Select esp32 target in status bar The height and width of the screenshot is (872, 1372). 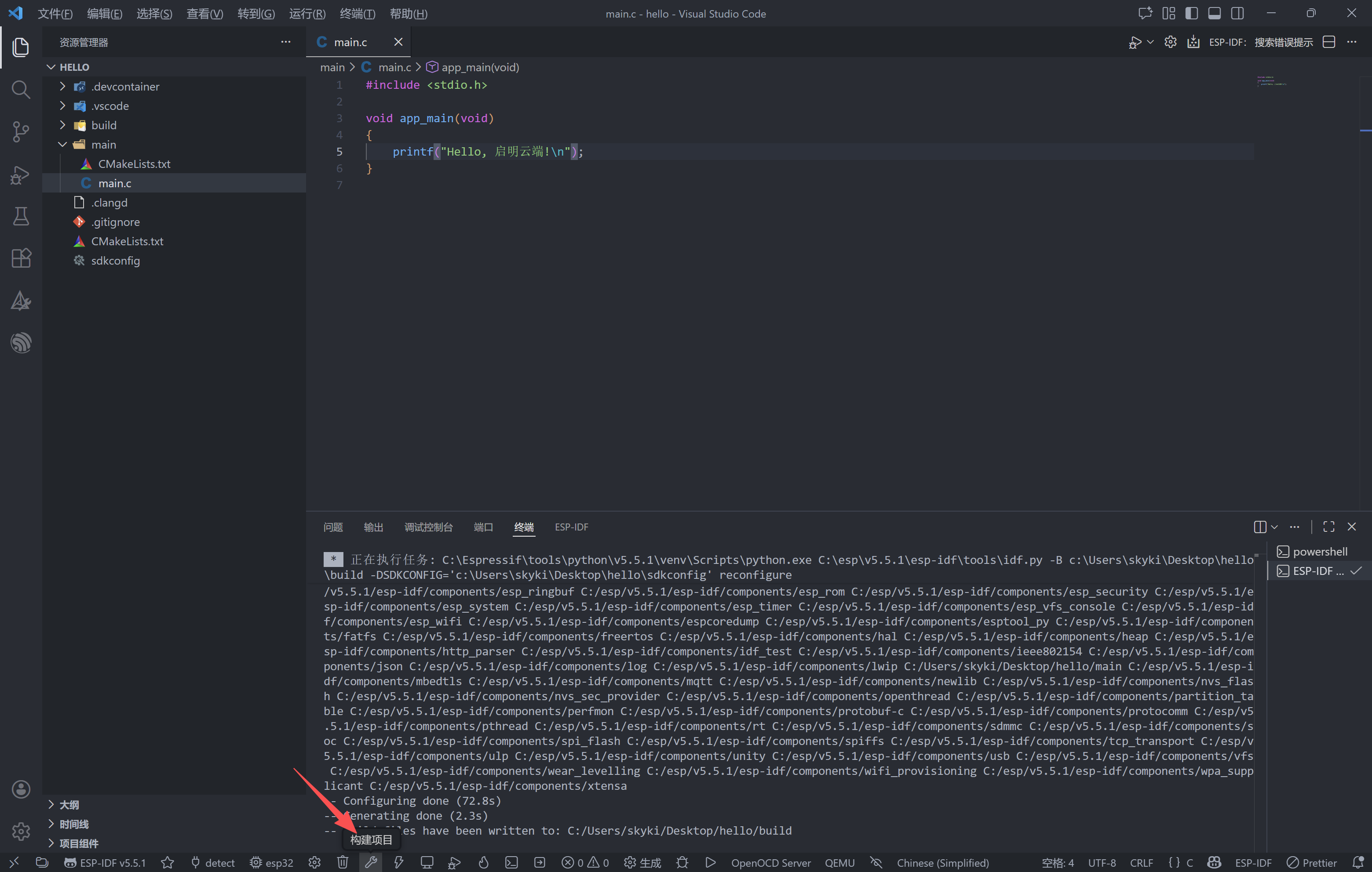(x=272, y=862)
